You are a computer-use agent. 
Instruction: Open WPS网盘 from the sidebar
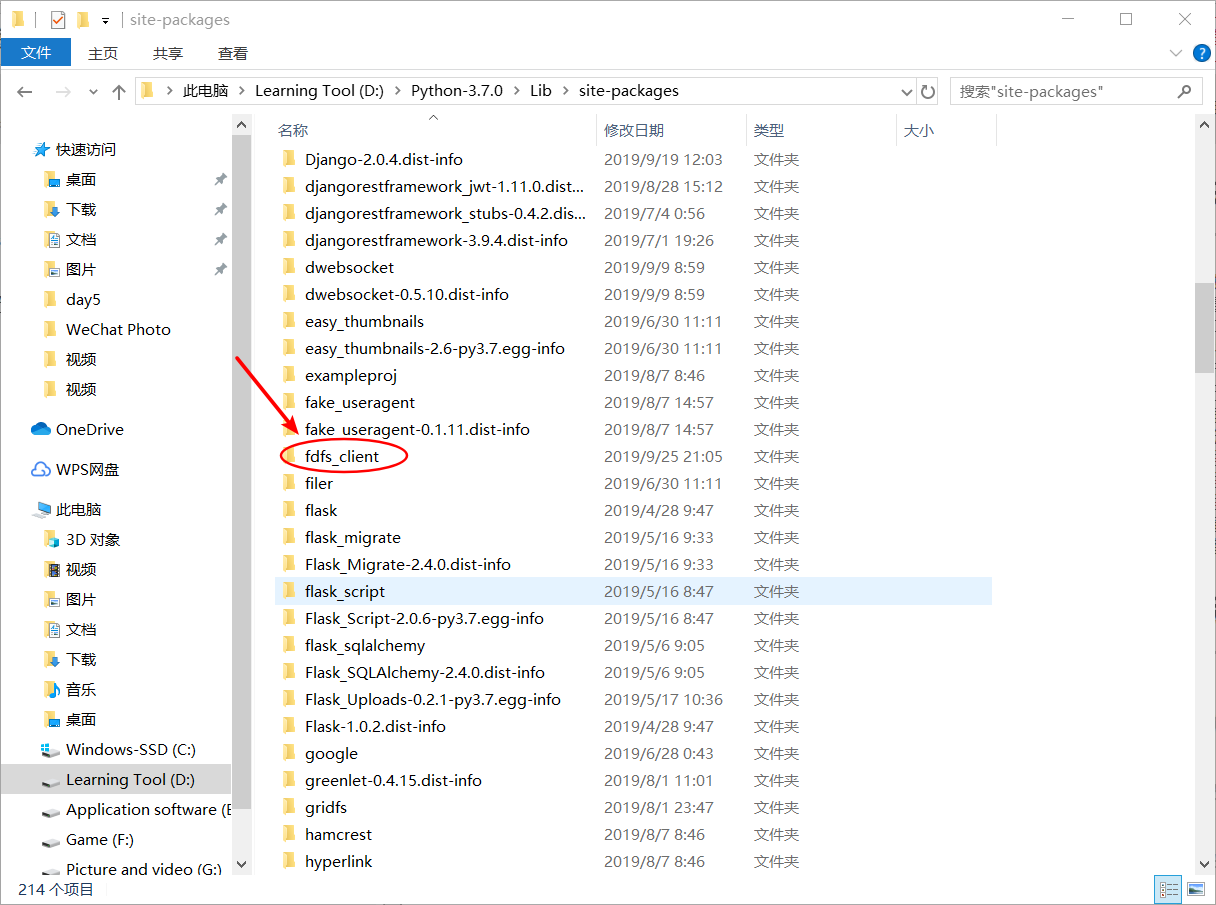pos(85,469)
